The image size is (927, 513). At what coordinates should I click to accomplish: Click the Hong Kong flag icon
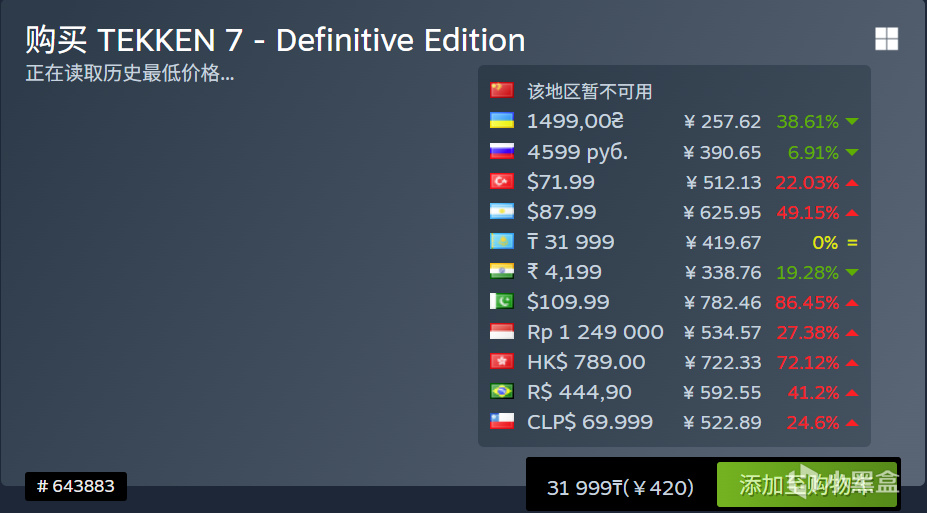[x=501, y=362]
